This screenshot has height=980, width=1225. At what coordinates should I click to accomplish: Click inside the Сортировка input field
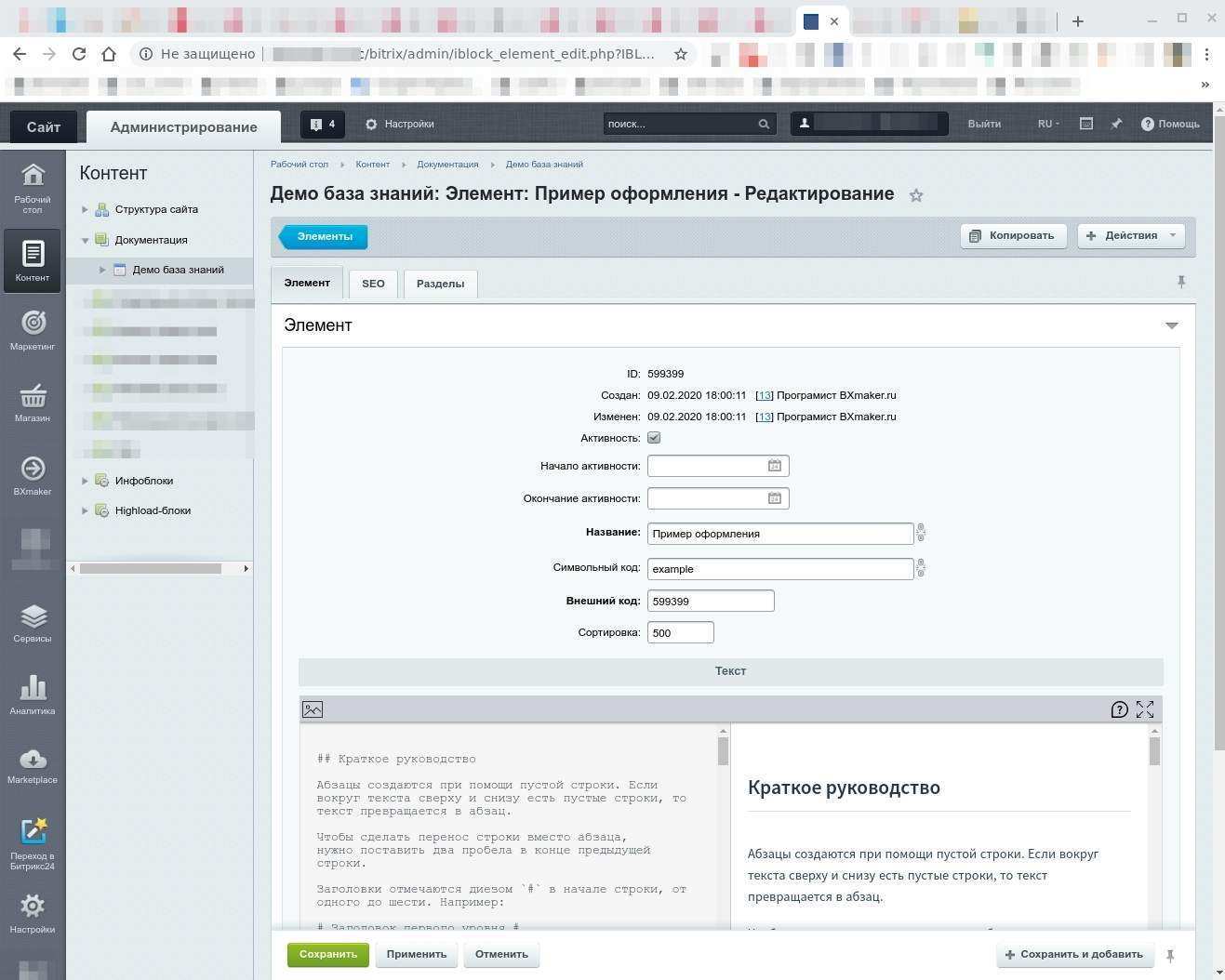pyautogui.click(x=680, y=632)
